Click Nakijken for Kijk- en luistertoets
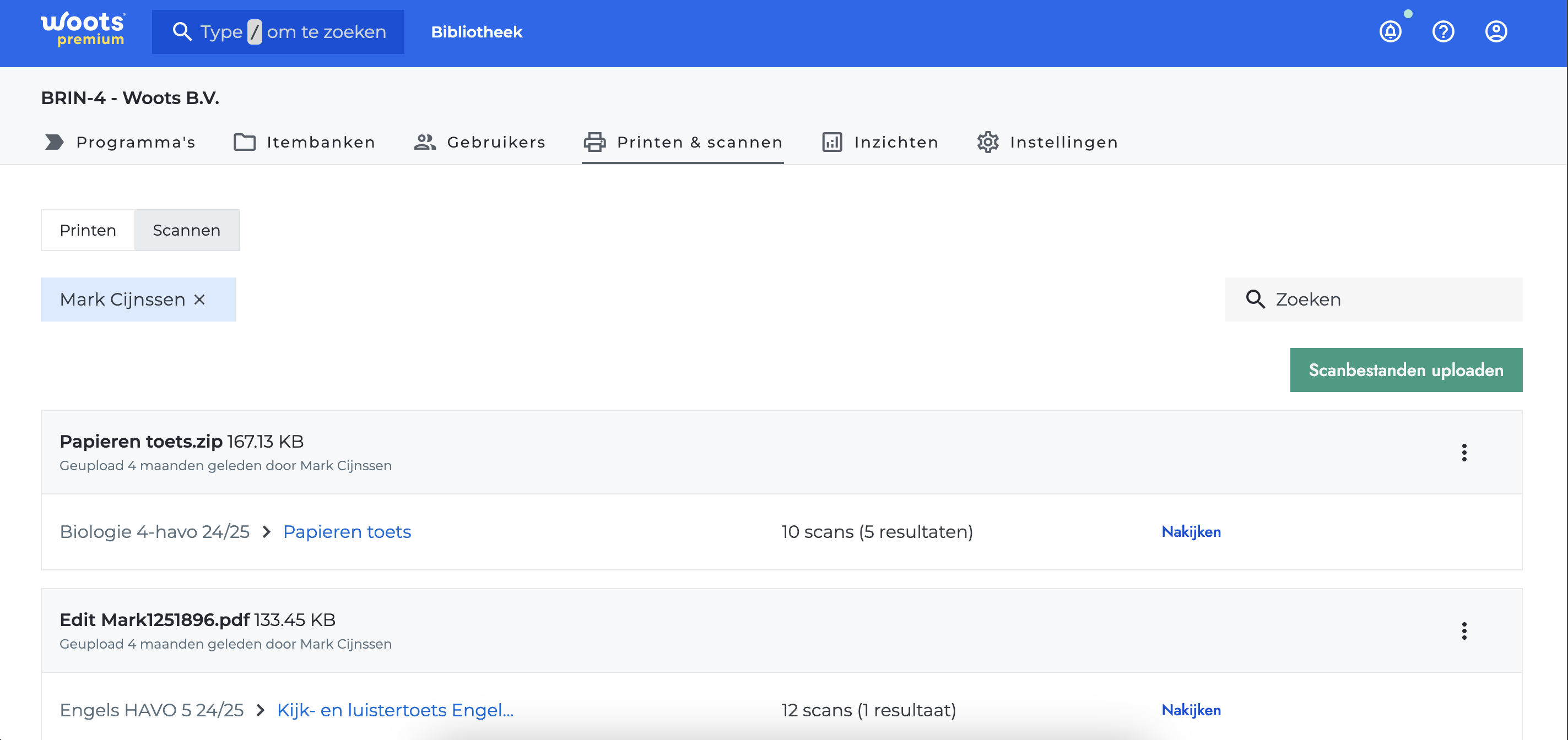The width and height of the screenshot is (1568, 740). click(1191, 710)
